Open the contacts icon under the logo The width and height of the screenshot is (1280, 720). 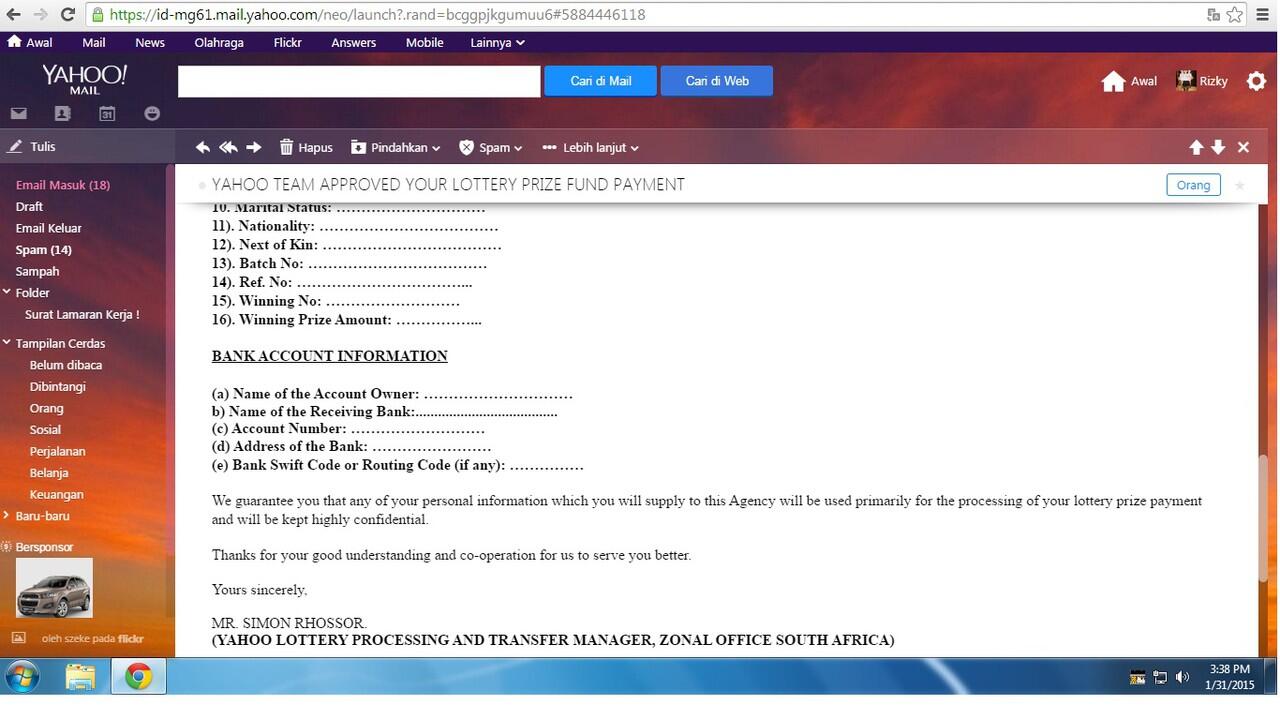[62, 114]
